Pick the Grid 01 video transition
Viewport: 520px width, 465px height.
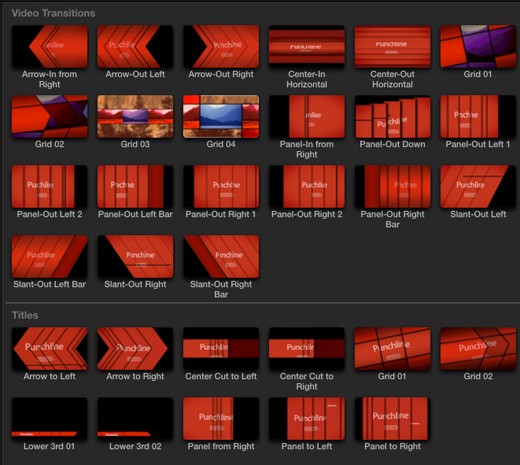coord(478,47)
